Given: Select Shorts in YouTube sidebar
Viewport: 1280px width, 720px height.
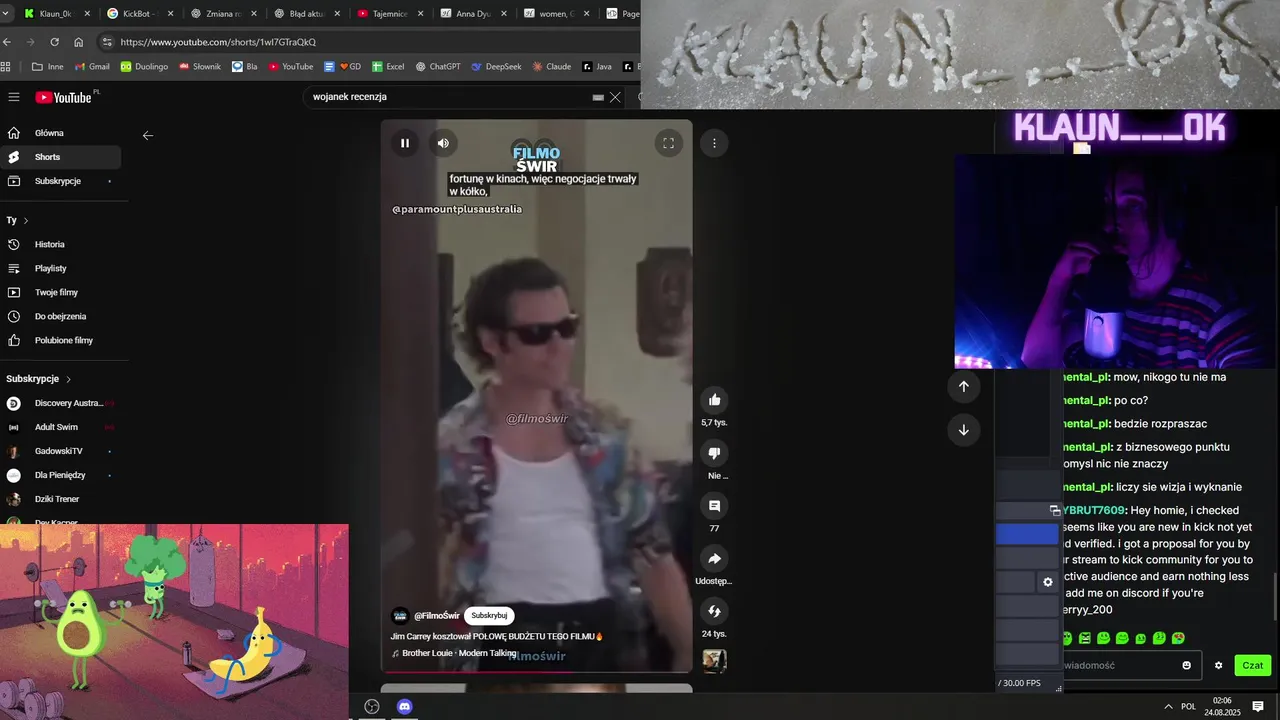Looking at the screenshot, I should click(61, 157).
